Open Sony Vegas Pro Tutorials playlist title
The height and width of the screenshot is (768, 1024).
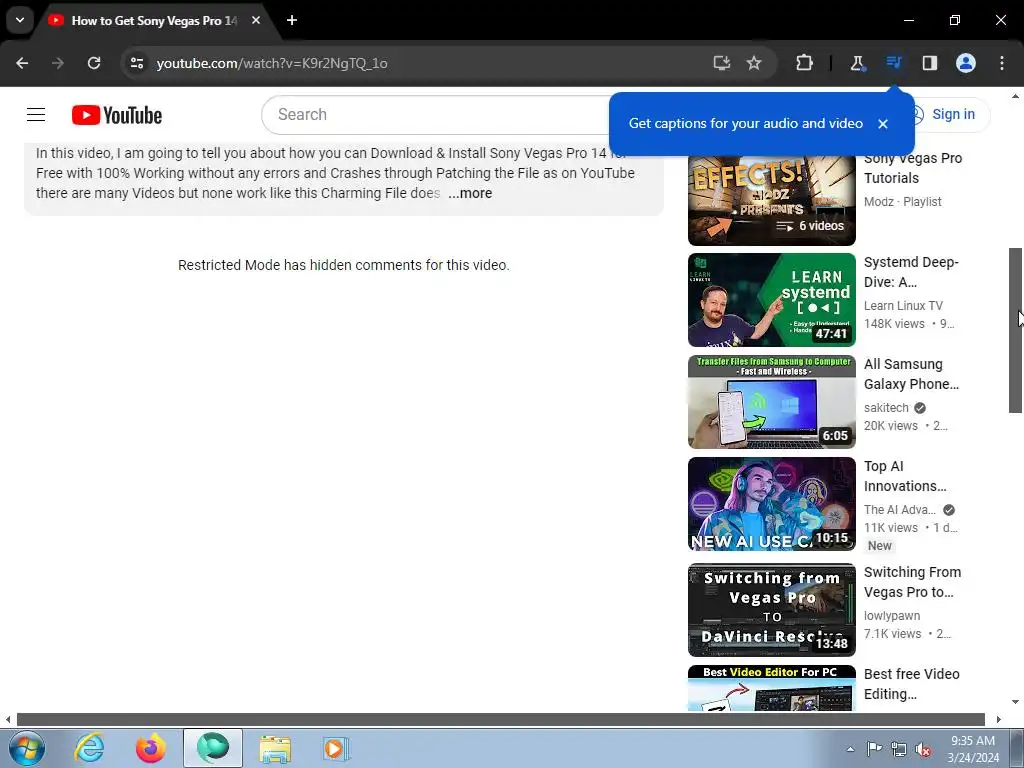(913, 168)
